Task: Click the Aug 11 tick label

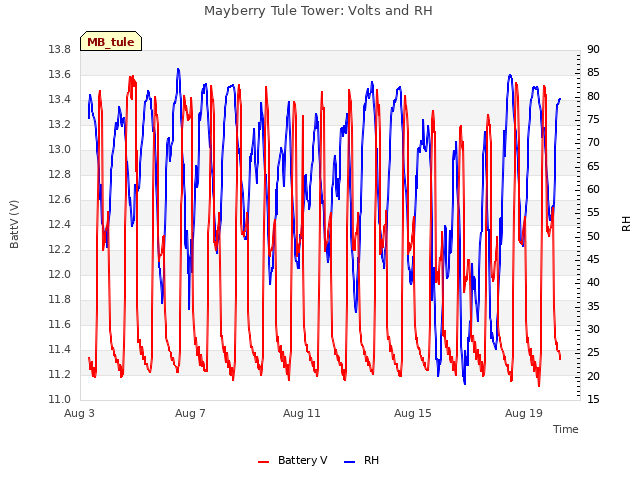Action: click(x=302, y=413)
